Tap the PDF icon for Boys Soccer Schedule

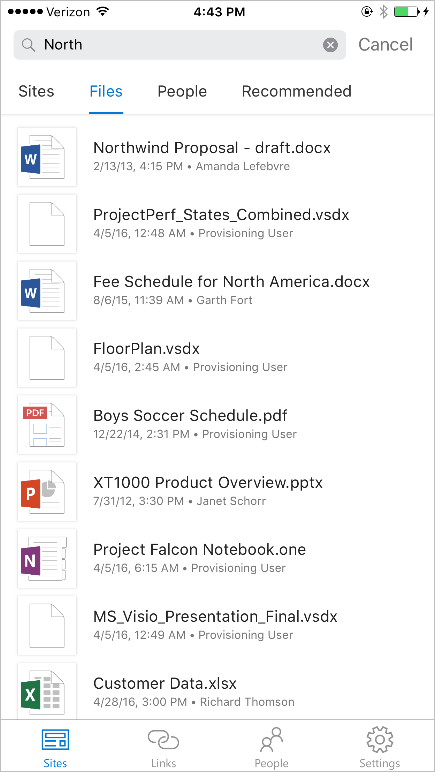tap(47, 425)
